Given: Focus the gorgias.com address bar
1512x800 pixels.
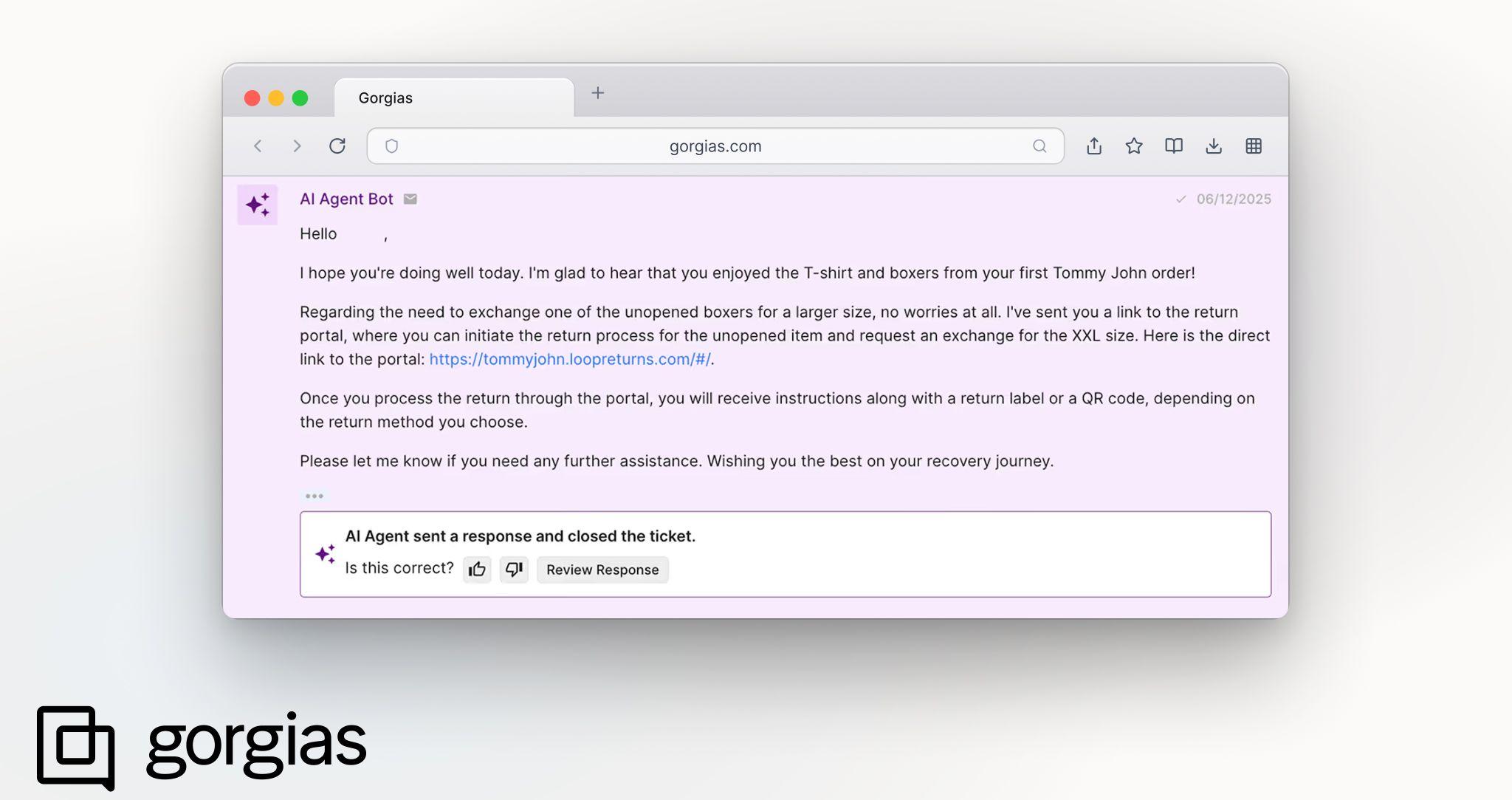Looking at the screenshot, I should (715, 146).
